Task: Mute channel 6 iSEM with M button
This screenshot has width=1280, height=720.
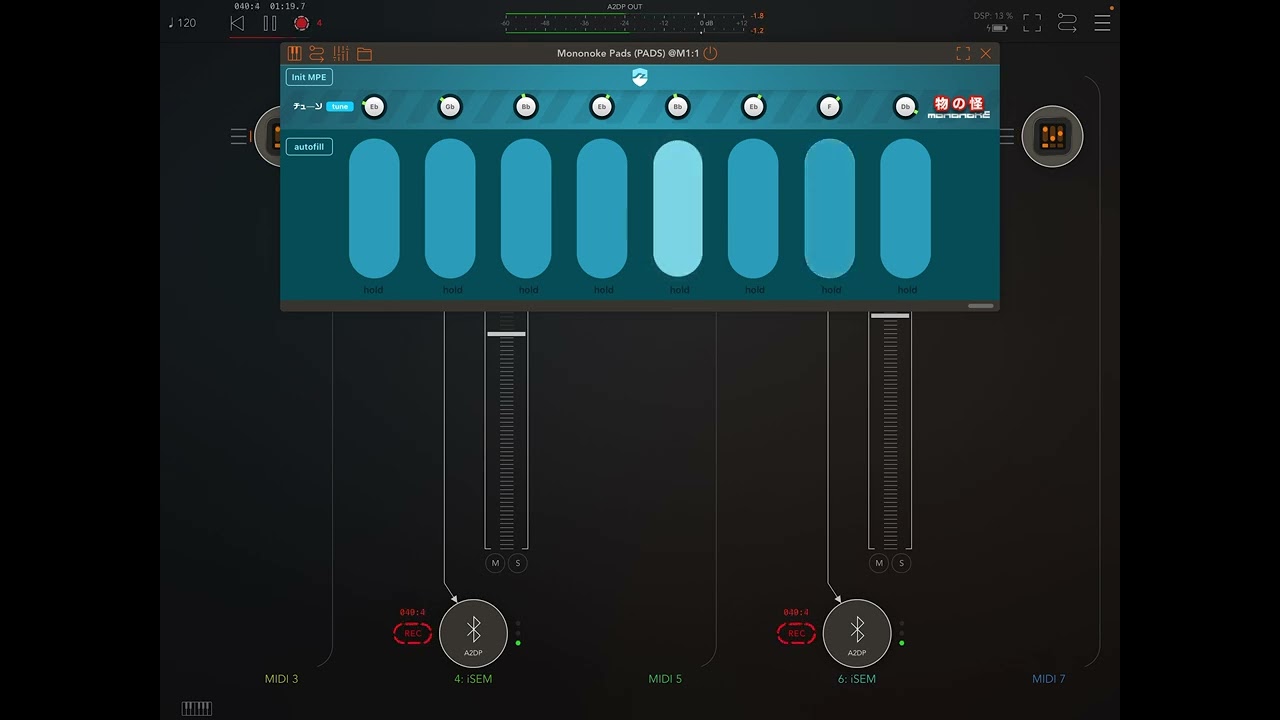Action: coord(879,563)
